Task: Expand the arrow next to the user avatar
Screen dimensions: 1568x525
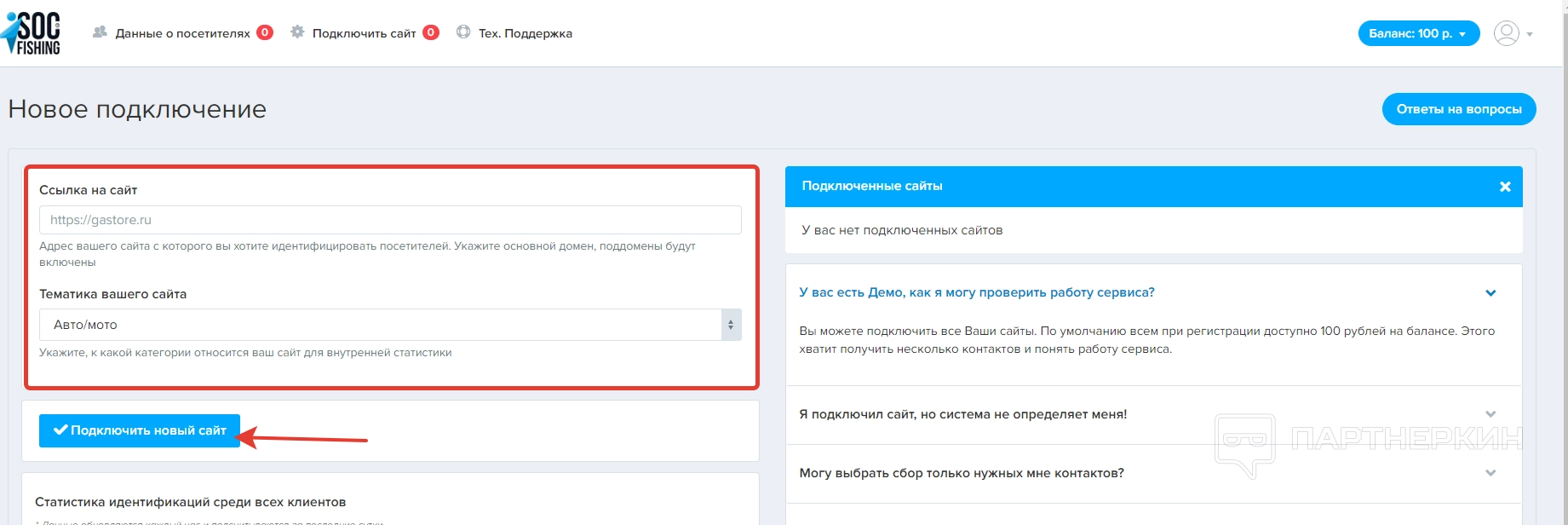Action: 1530,34
